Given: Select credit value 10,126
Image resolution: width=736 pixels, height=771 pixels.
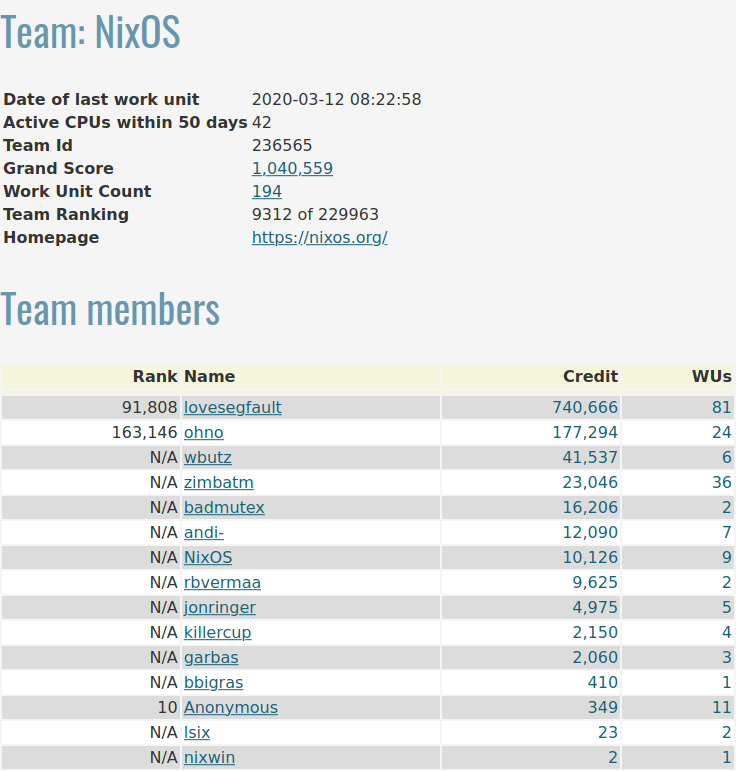Looking at the screenshot, I should (x=590, y=558).
